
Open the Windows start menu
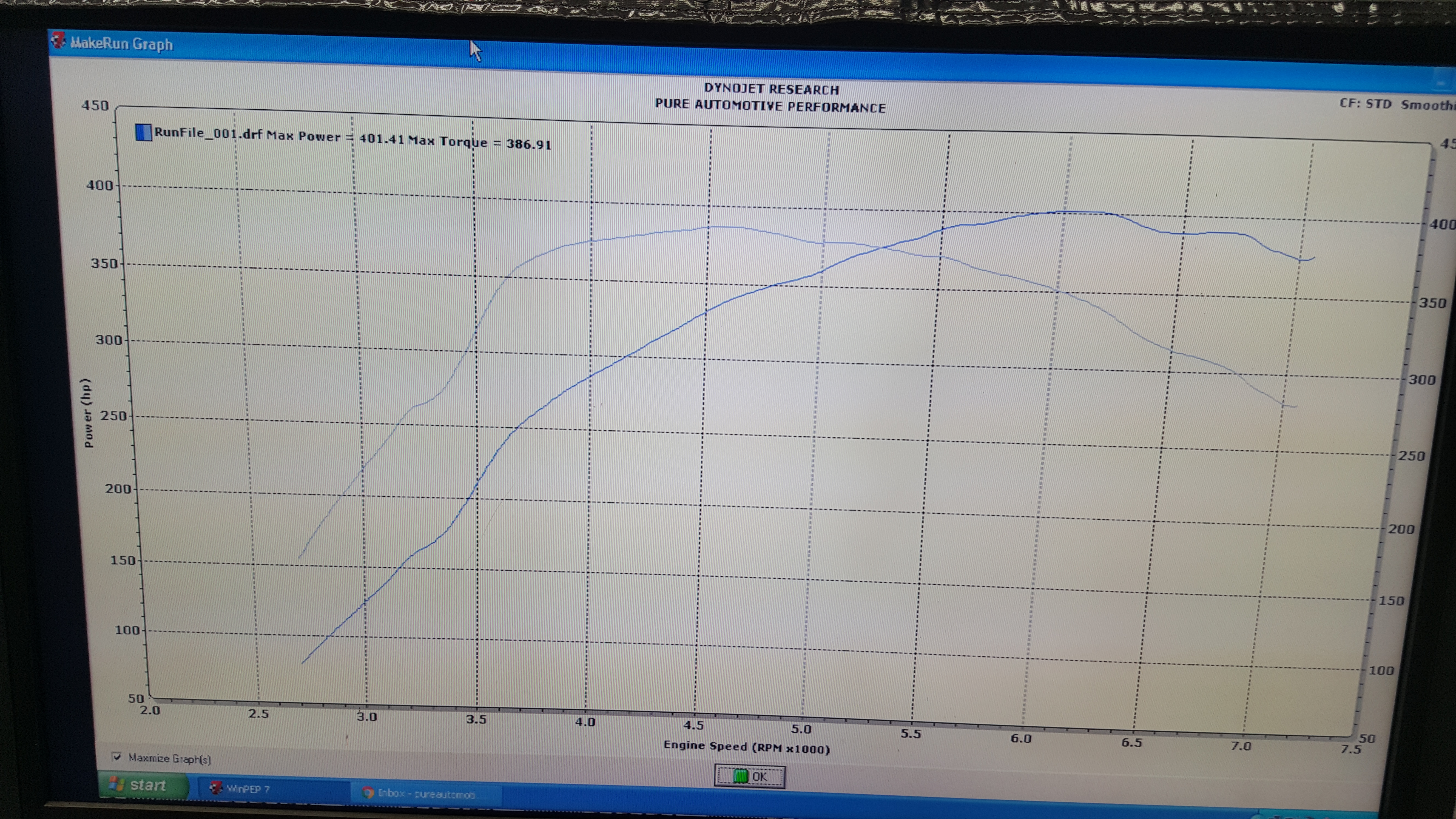[144, 784]
